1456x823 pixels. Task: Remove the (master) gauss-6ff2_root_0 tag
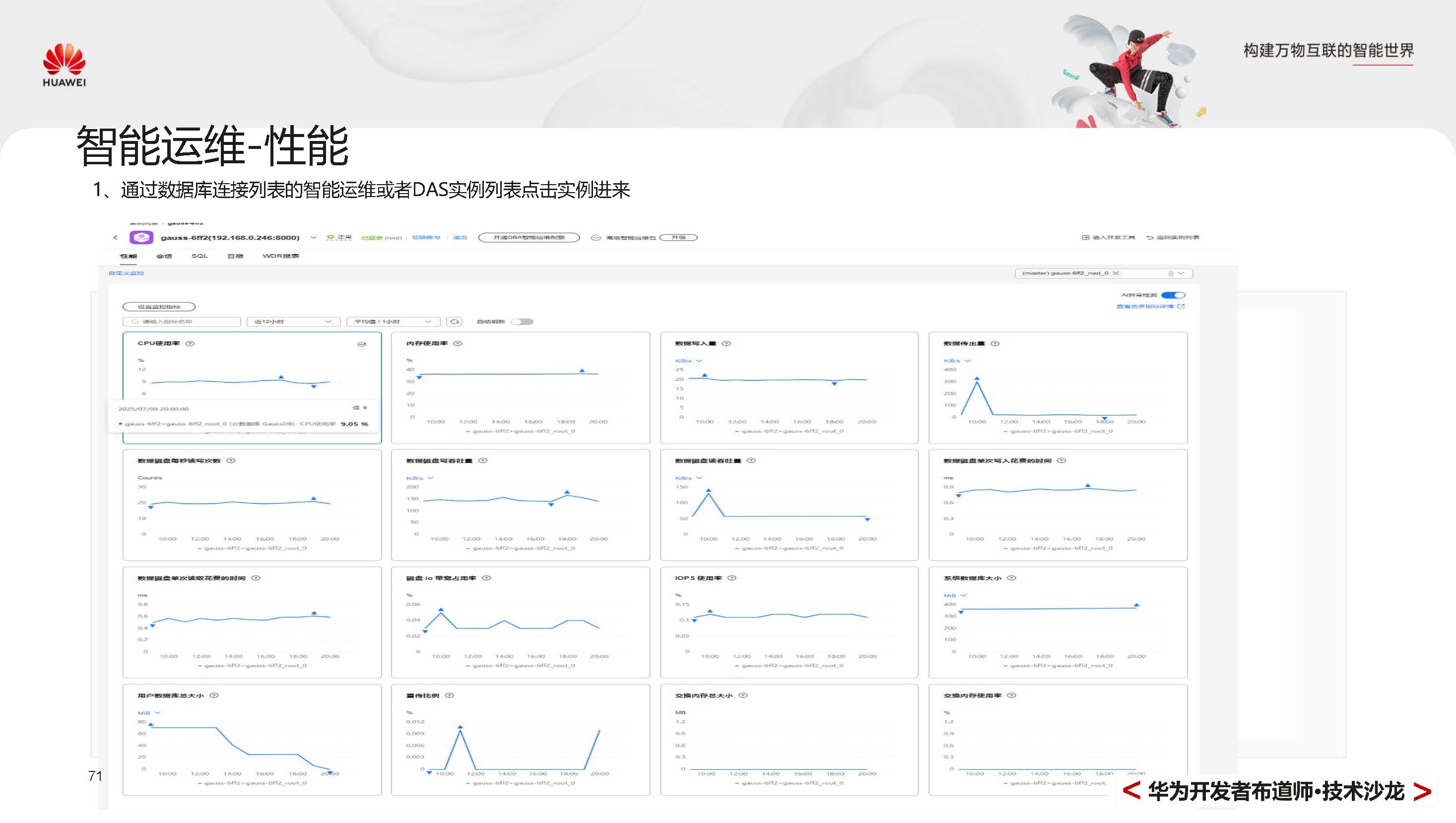[x=1115, y=274]
